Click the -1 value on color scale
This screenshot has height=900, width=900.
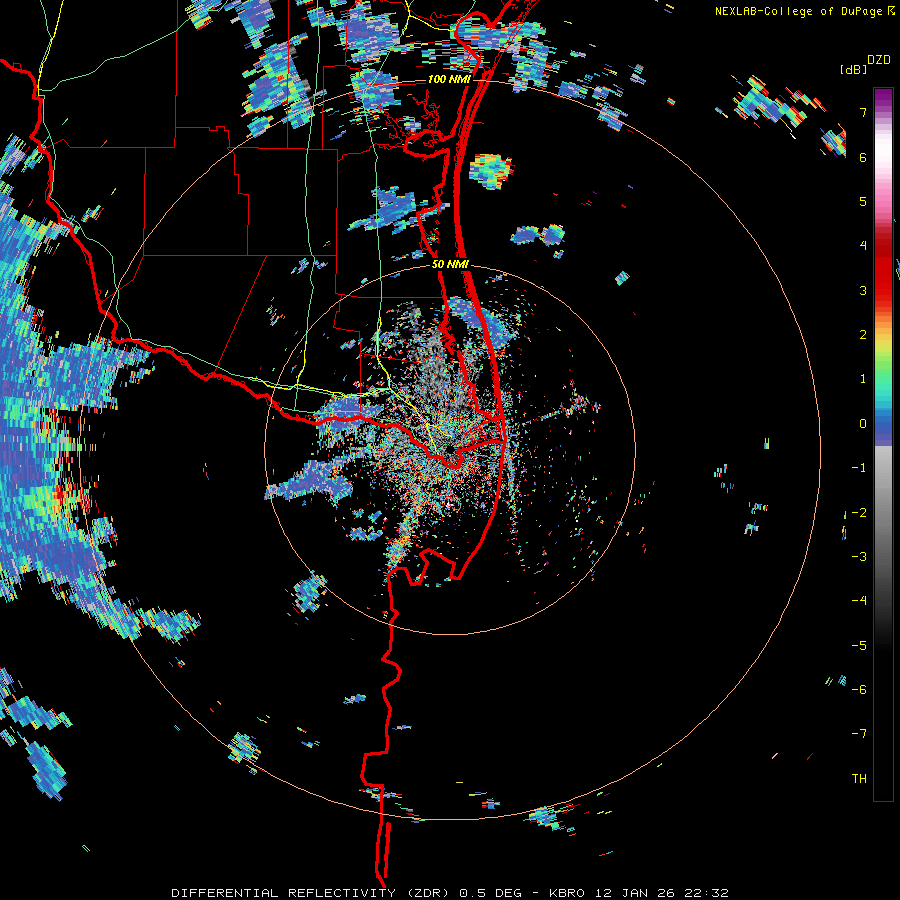[859, 468]
